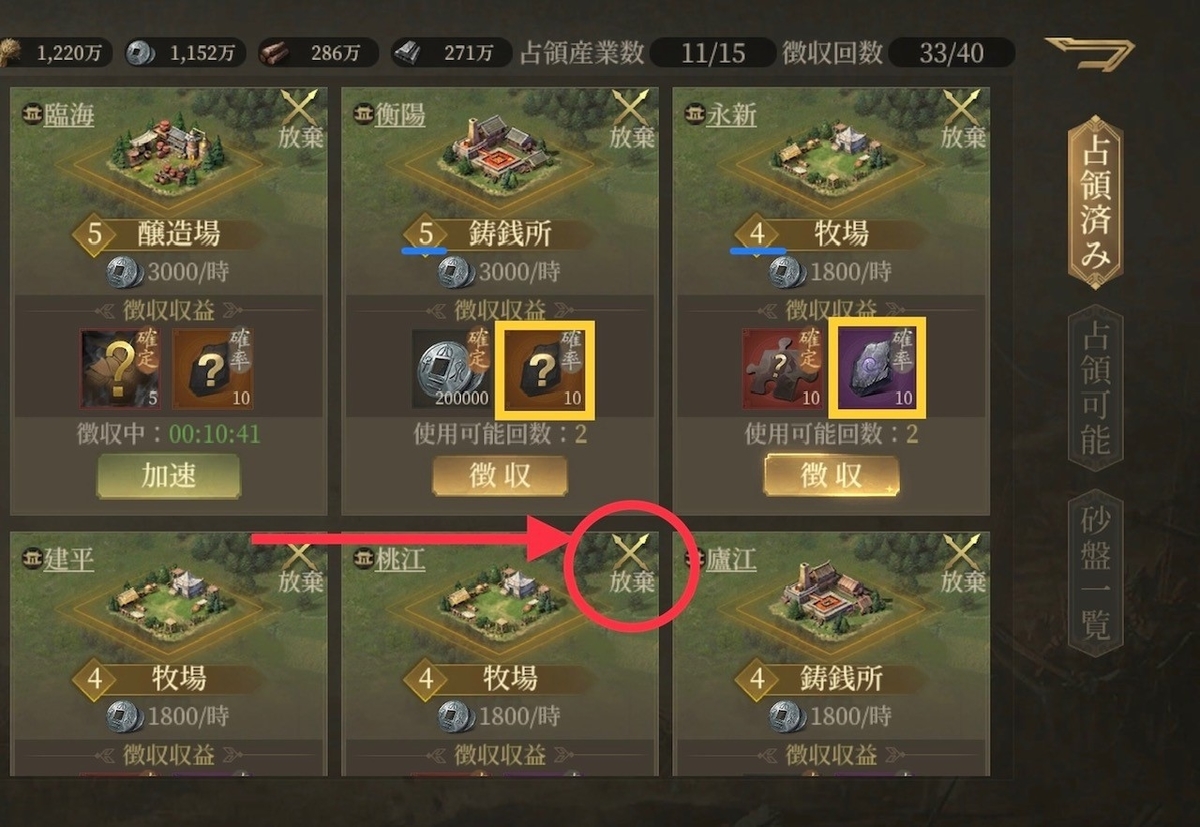Abandon the 桃江 property via crossed-swords icon
1200x827 pixels.
631,564
